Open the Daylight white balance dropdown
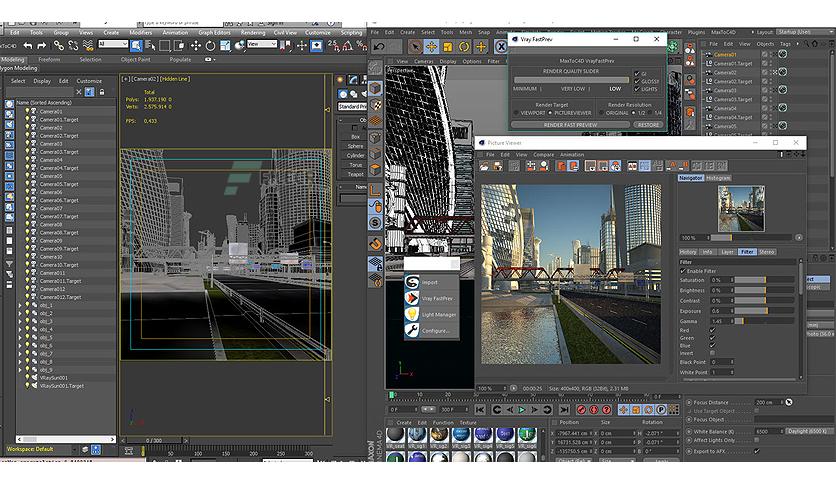Screen dimensions: 836x484 (x=809, y=431)
